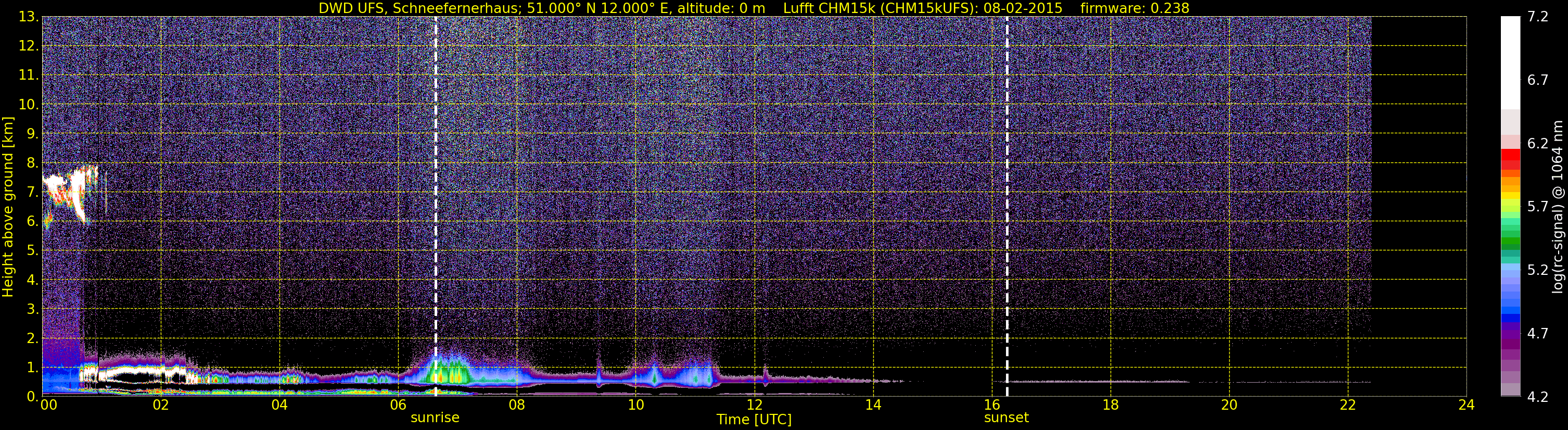Screen dimensions: 1568x430
Task: Click the colorbar tick label 7.2
Action: click(x=1538, y=17)
